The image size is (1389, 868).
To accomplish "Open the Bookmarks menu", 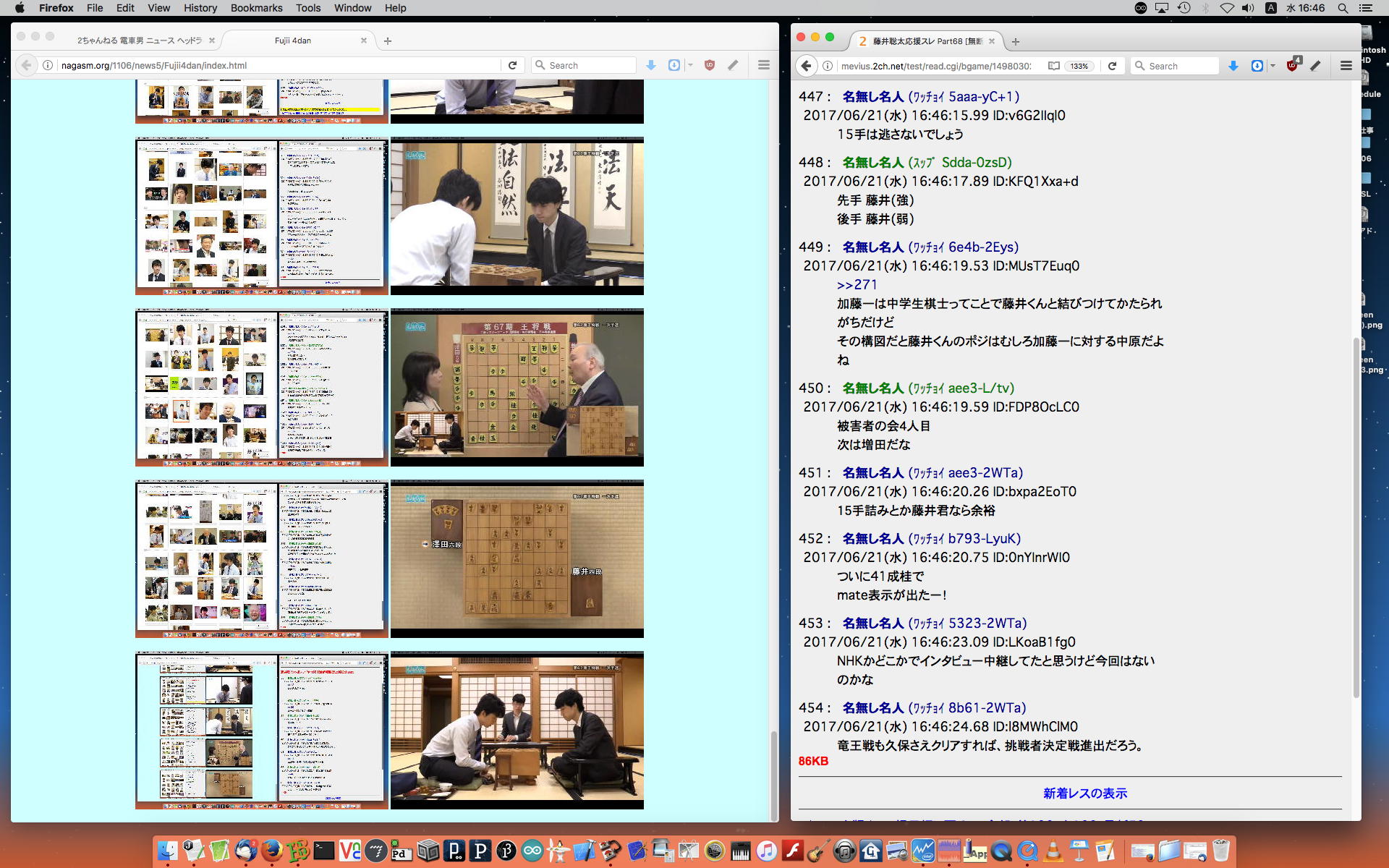I will pos(256,8).
